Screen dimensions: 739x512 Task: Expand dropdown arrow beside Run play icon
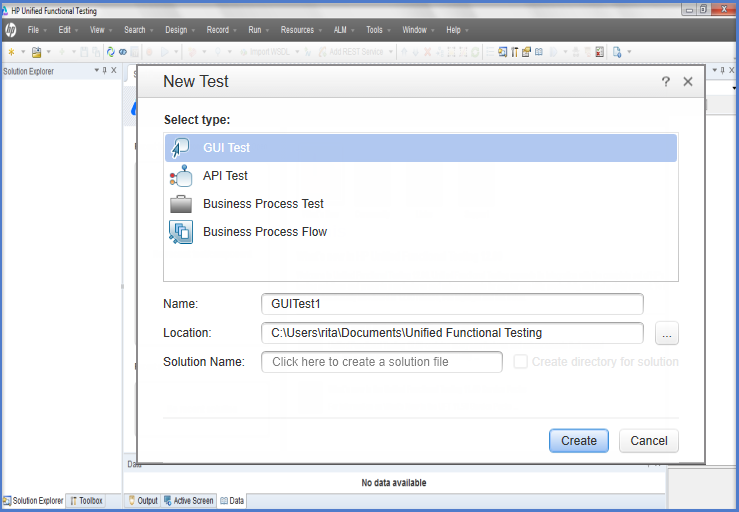pyautogui.click(x=177, y=52)
